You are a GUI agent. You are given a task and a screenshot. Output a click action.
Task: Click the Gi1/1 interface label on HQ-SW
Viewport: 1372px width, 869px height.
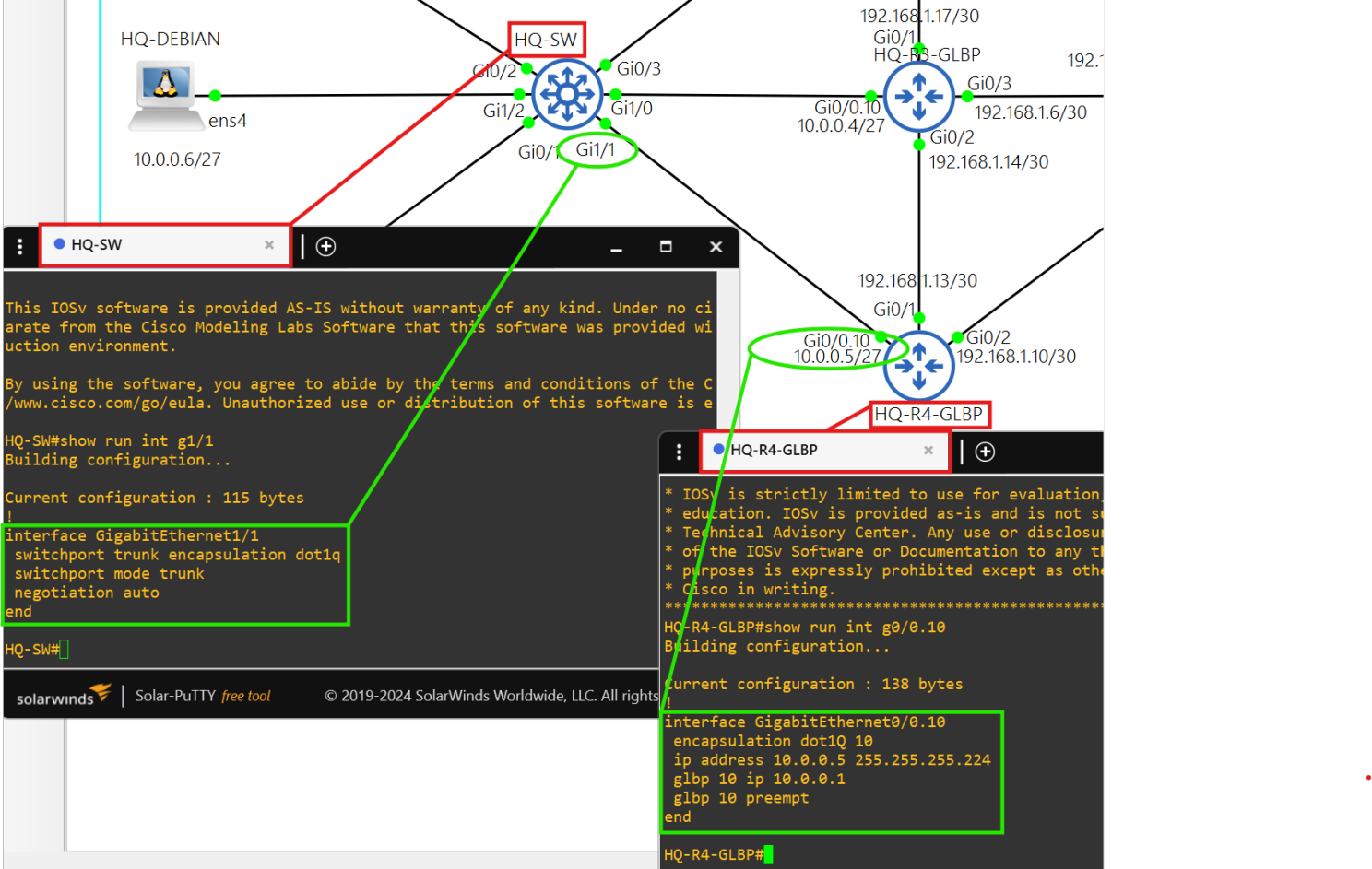pos(596,149)
